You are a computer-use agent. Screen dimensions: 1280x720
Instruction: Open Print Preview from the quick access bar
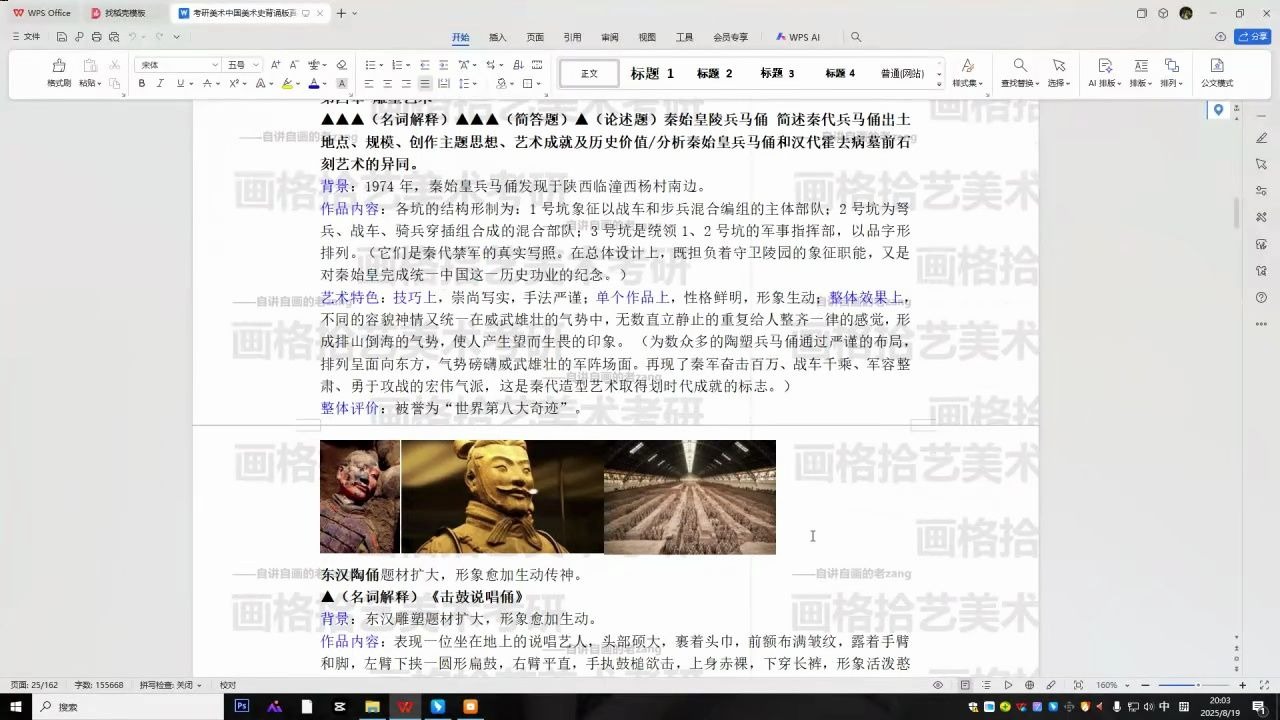click(113, 37)
